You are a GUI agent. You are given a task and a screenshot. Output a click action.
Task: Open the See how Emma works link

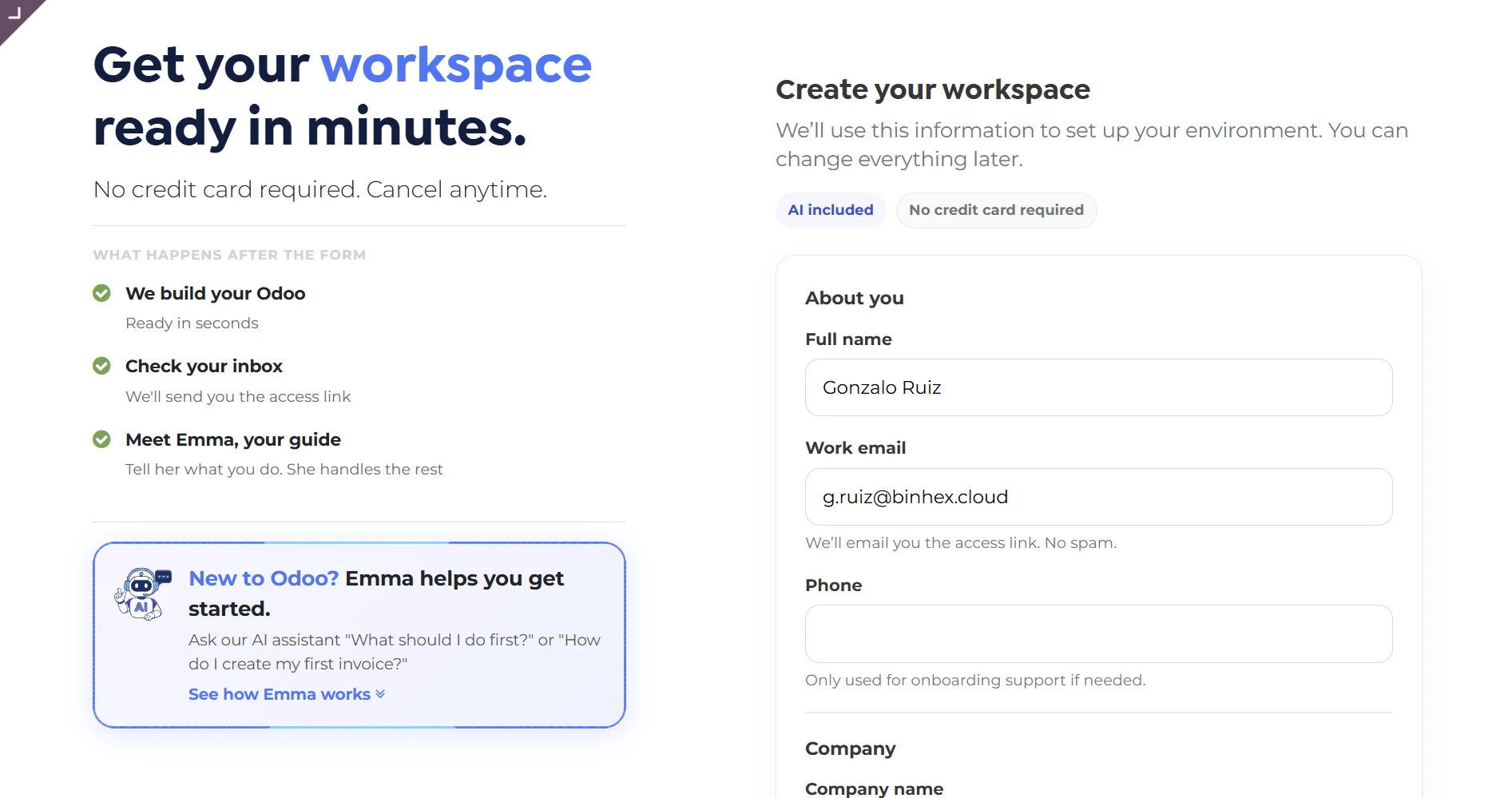point(287,694)
